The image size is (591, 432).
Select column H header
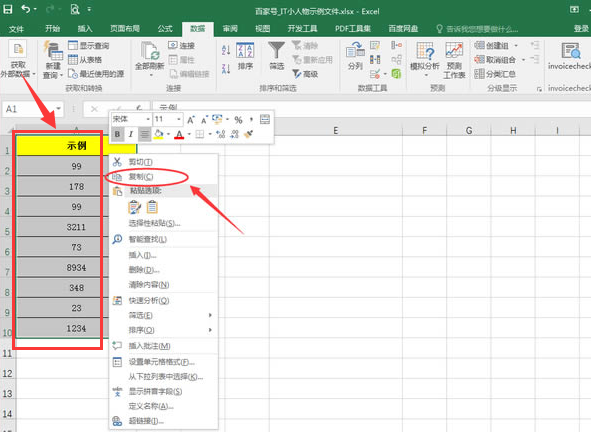click(513, 130)
